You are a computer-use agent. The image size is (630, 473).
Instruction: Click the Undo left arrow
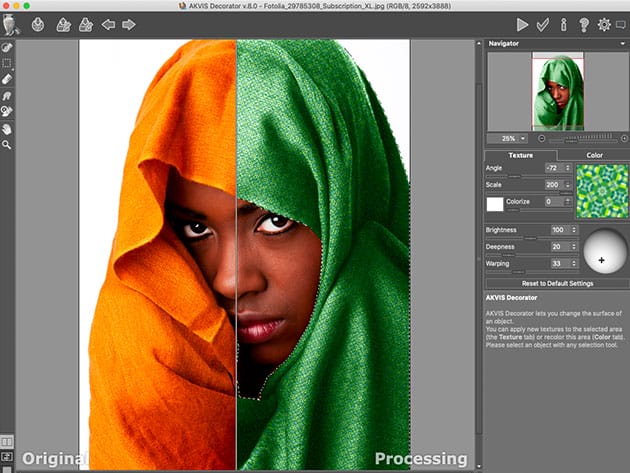point(108,24)
